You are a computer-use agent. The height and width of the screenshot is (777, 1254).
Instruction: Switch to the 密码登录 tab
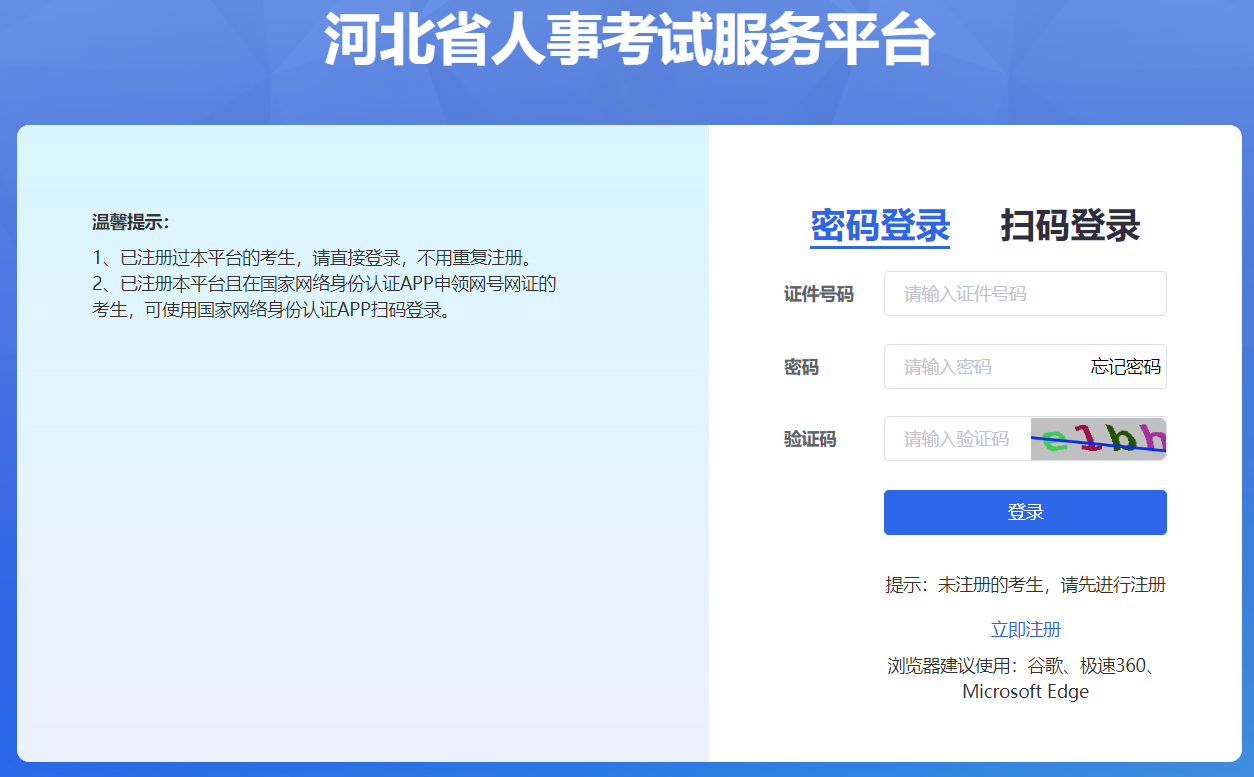pos(879,226)
